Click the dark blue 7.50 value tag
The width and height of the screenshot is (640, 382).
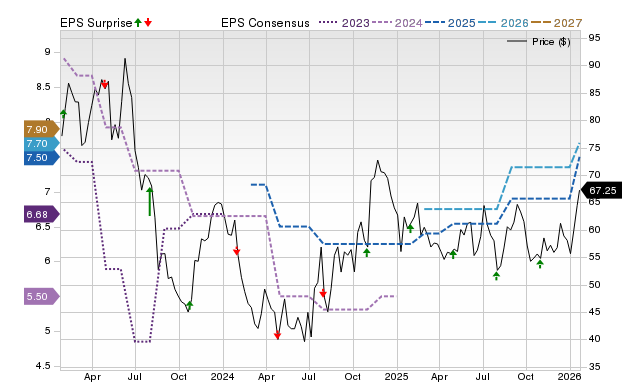pos(41,158)
